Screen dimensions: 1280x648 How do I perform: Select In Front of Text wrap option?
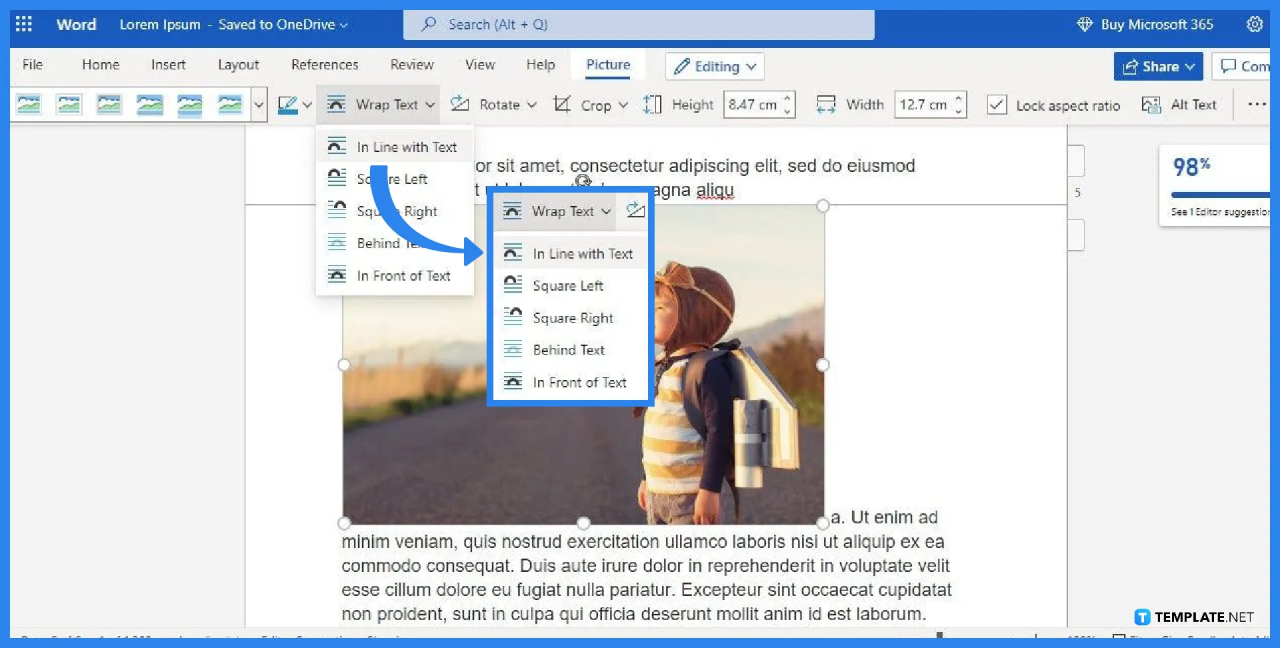pyautogui.click(x=403, y=276)
